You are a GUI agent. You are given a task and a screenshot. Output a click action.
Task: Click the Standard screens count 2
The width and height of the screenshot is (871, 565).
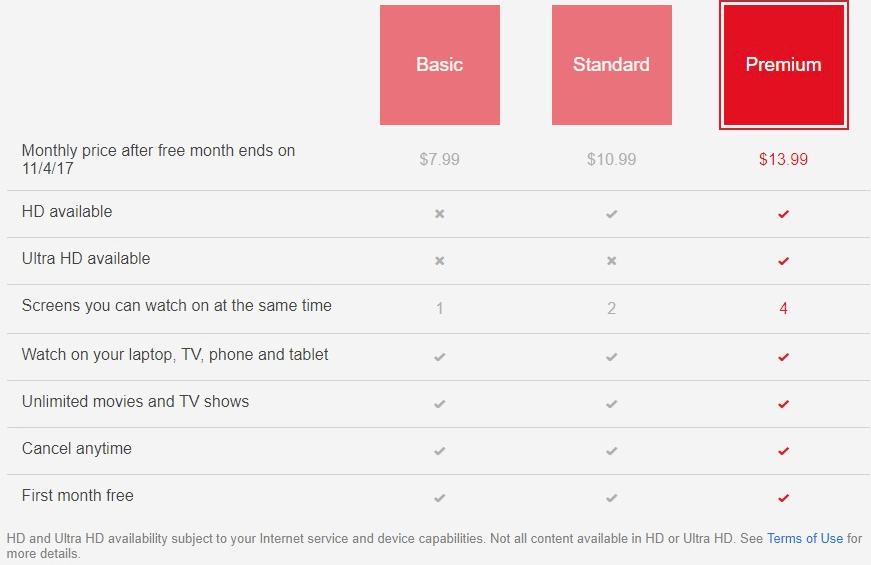point(611,308)
